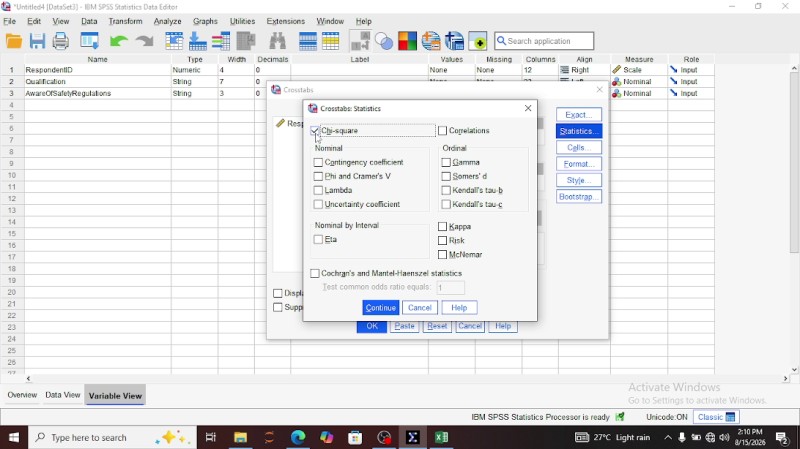This screenshot has width=800, height=449.
Task: Check Kendall's tau-c option
Action: [x=446, y=204]
